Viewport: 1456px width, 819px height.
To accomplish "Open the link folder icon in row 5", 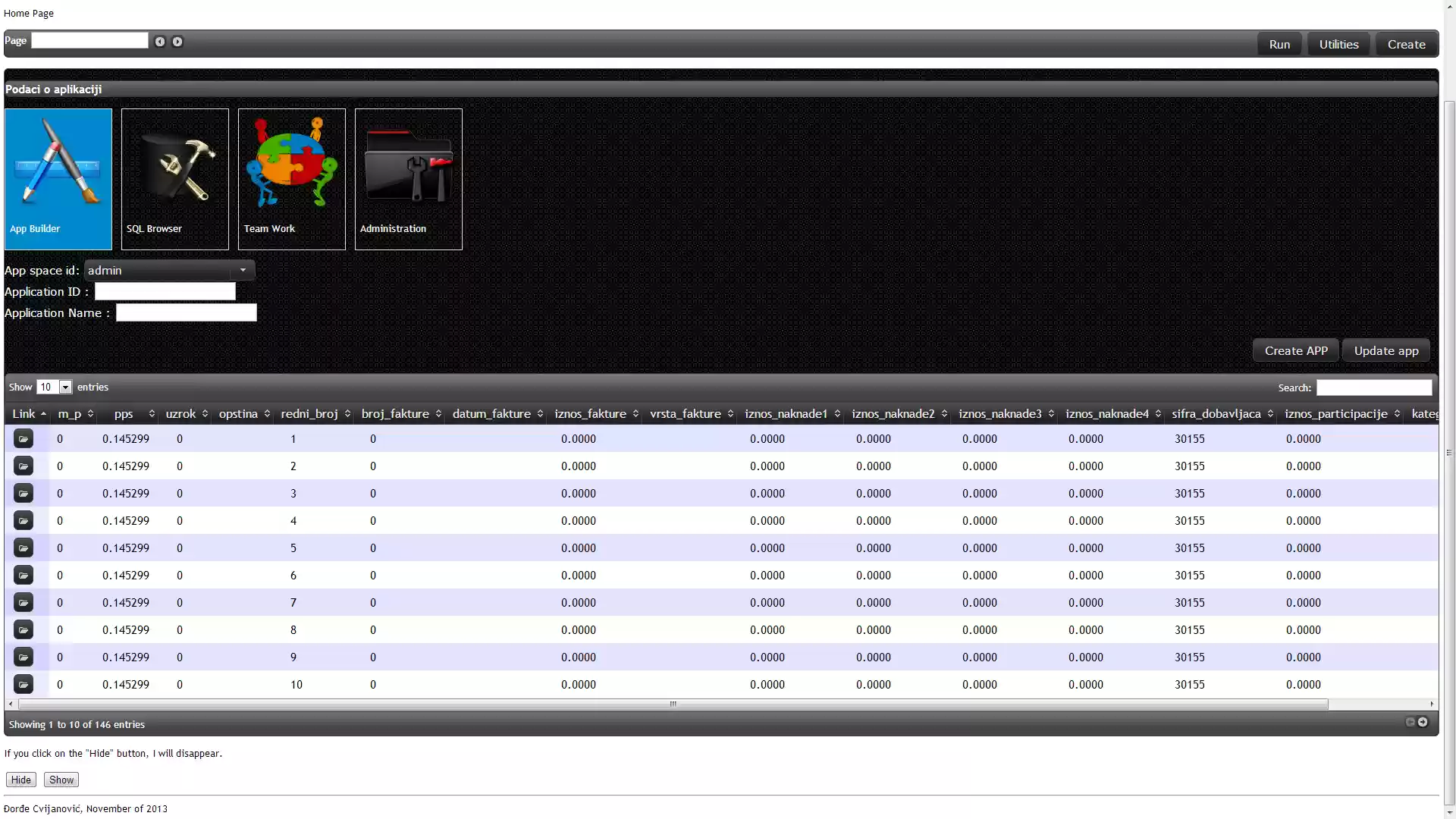I will pyautogui.click(x=24, y=548).
